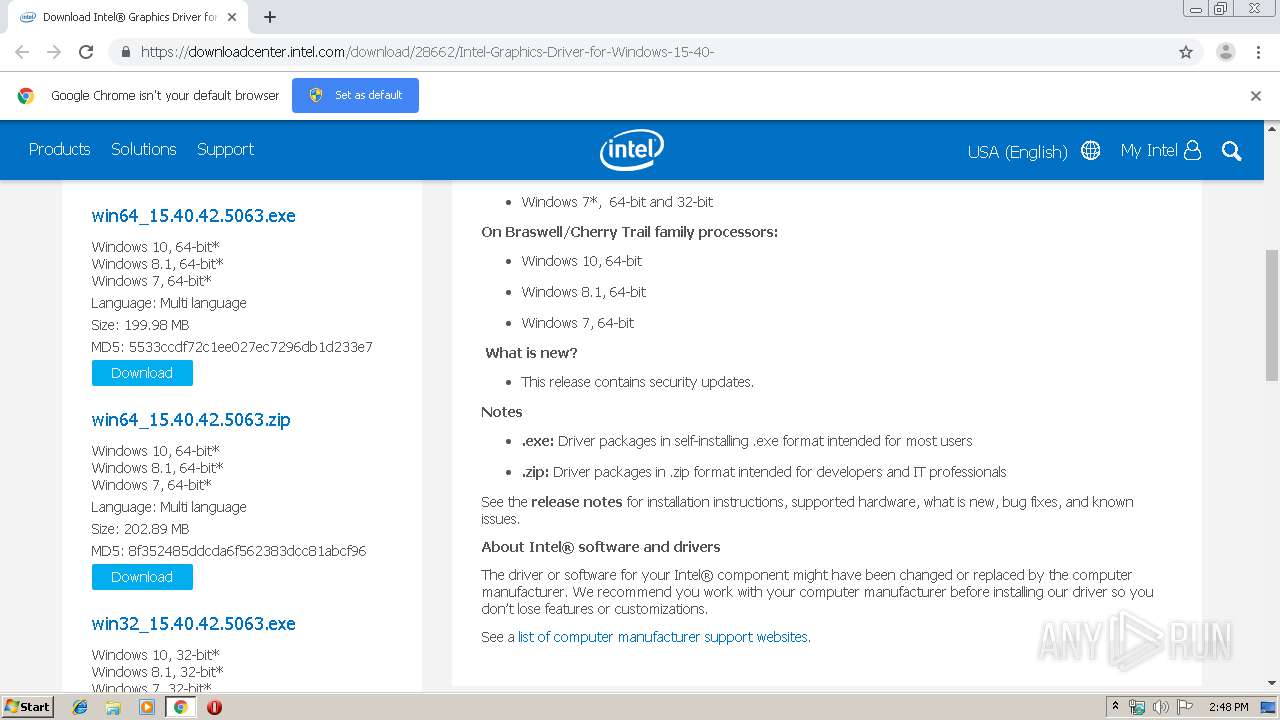Image resolution: width=1280 pixels, height=720 pixels.
Task: Open computer manufacturer support websites link
Action: point(663,637)
